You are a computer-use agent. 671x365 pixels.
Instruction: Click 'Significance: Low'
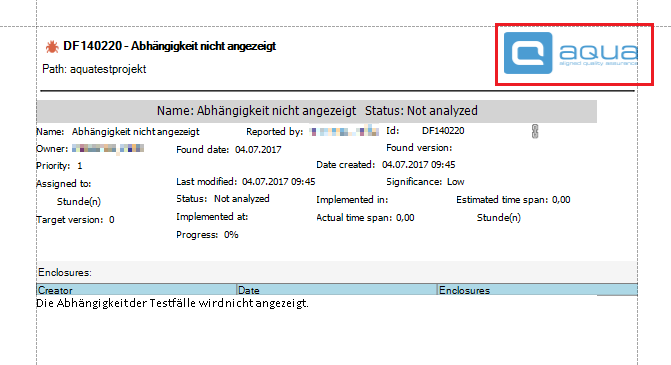tap(425, 182)
